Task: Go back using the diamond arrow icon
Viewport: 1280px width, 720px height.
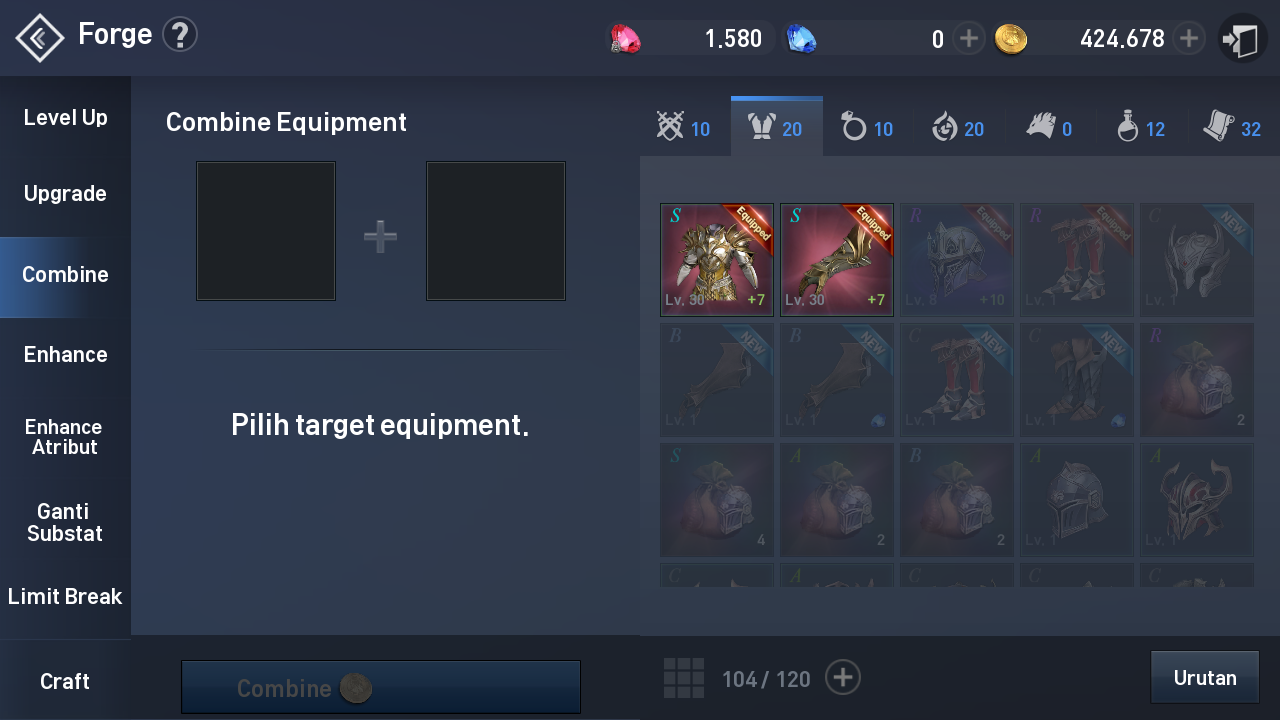Action: [x=40, y=38]
